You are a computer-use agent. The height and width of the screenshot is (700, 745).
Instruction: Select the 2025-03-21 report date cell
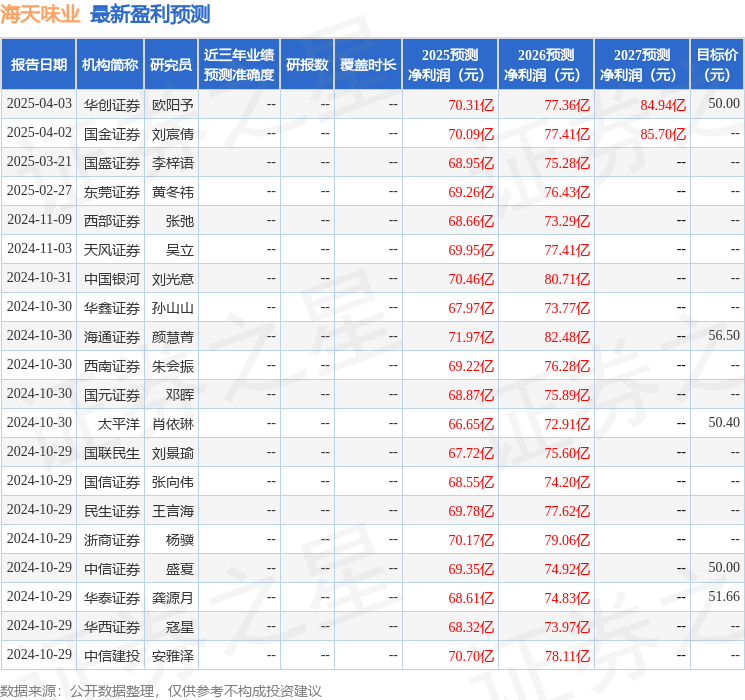pyautogui.click(x=39, y=162)
